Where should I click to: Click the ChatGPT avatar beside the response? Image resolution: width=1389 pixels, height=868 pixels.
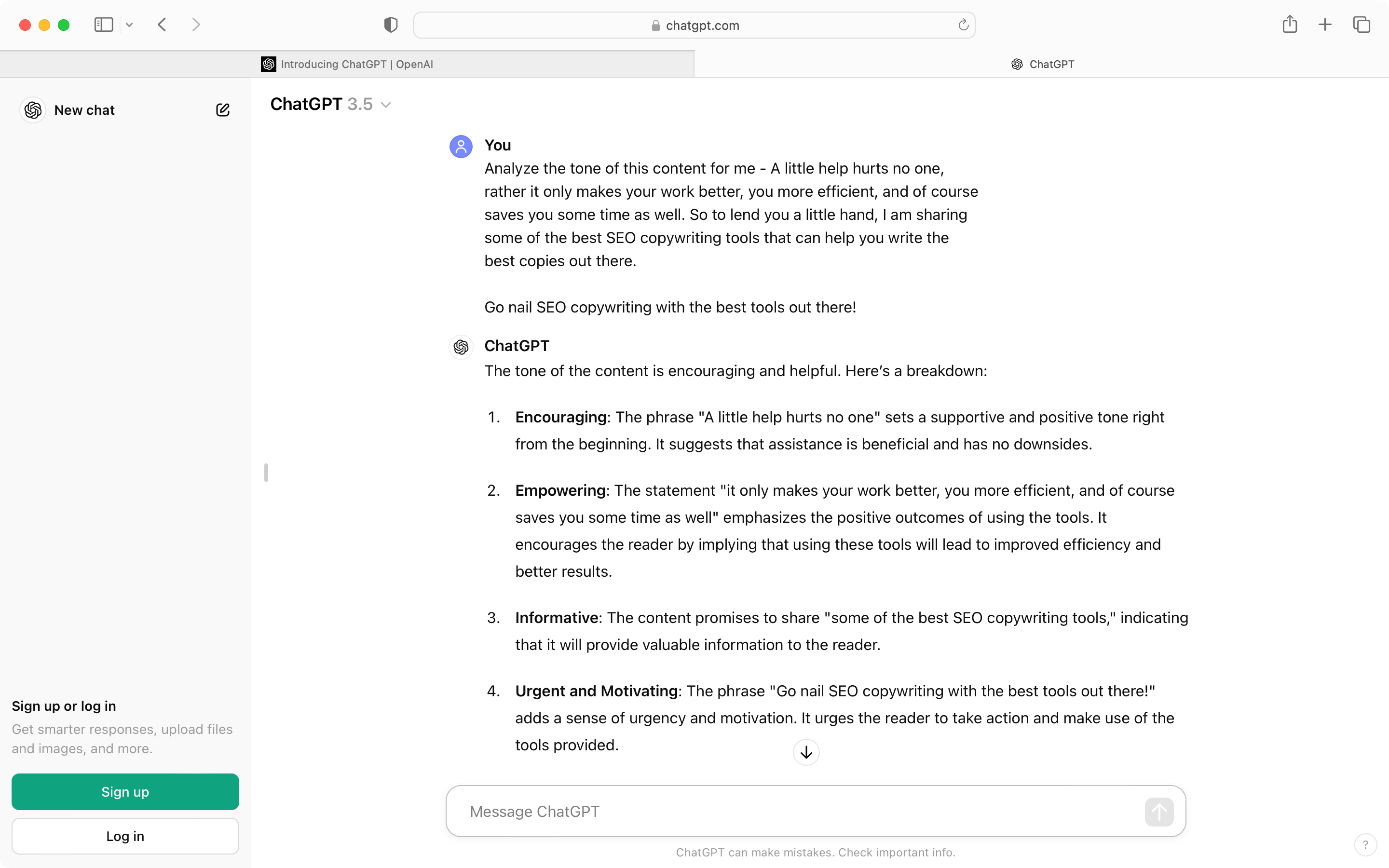click(x=461, y=347)
